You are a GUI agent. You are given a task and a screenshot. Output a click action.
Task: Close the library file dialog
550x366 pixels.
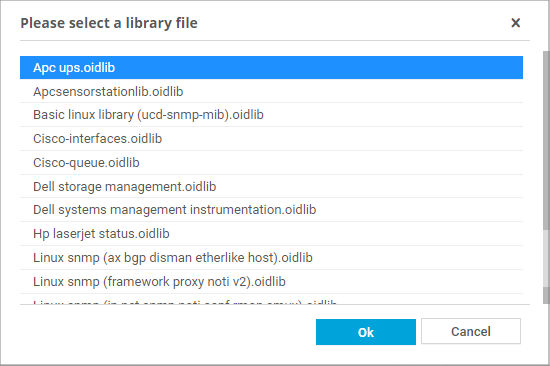(x=515, y=23)
